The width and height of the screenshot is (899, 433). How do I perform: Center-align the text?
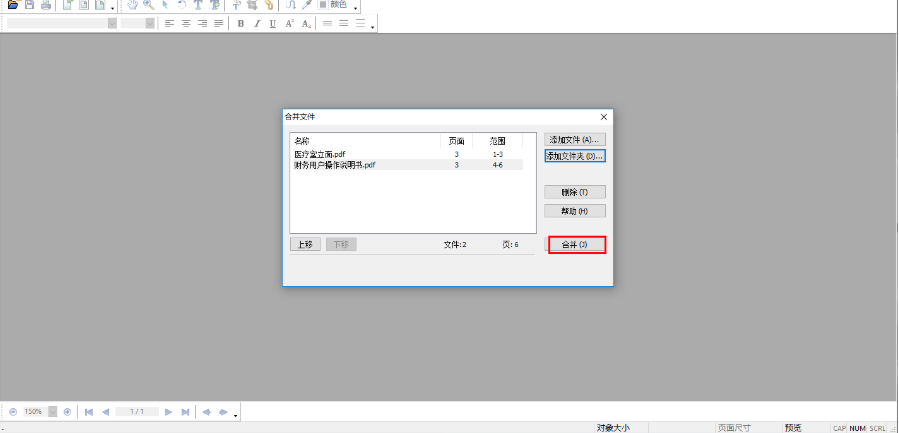[x=186, y=24]
